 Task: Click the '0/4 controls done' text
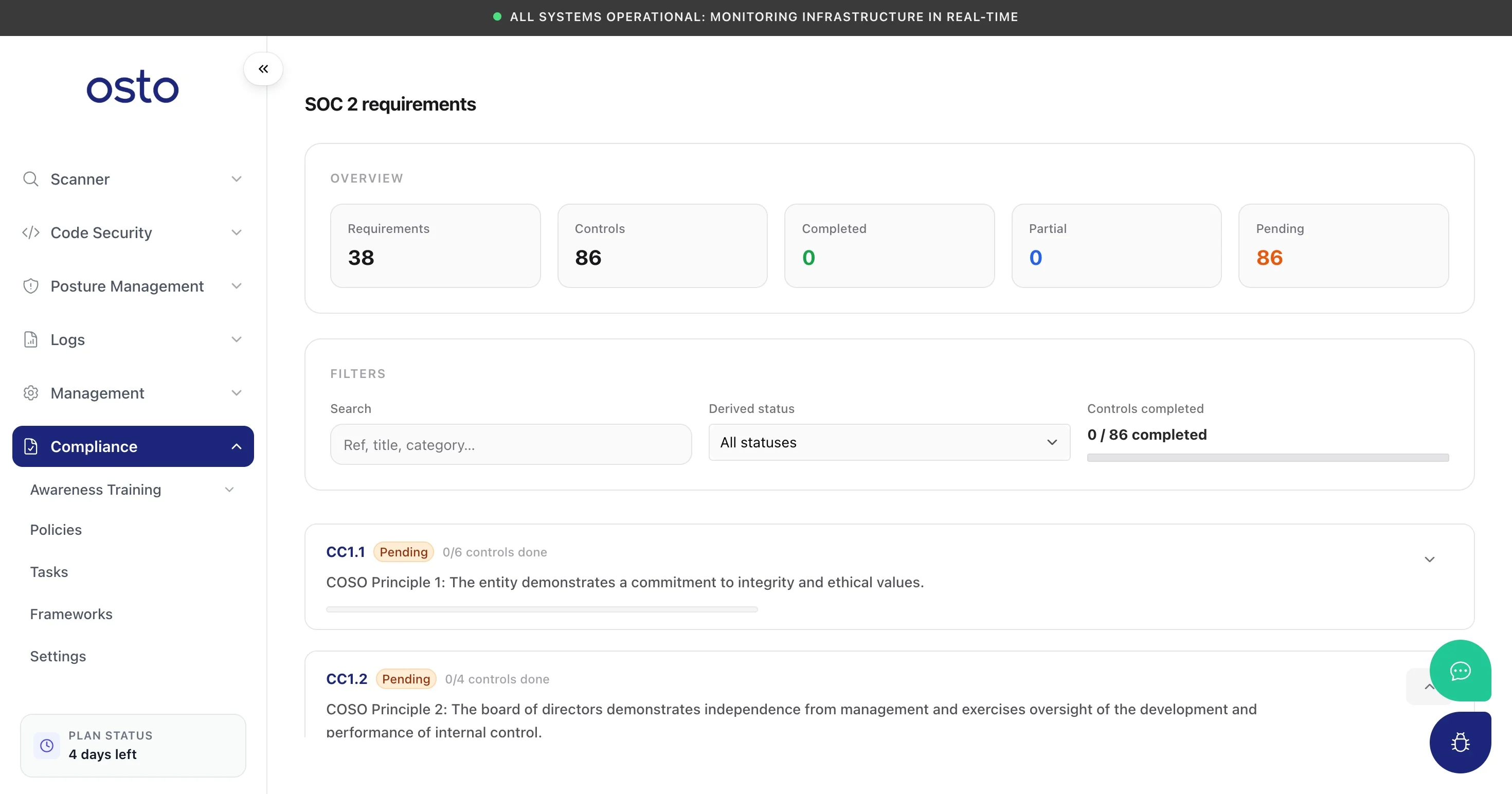click(x=497, y=678)
